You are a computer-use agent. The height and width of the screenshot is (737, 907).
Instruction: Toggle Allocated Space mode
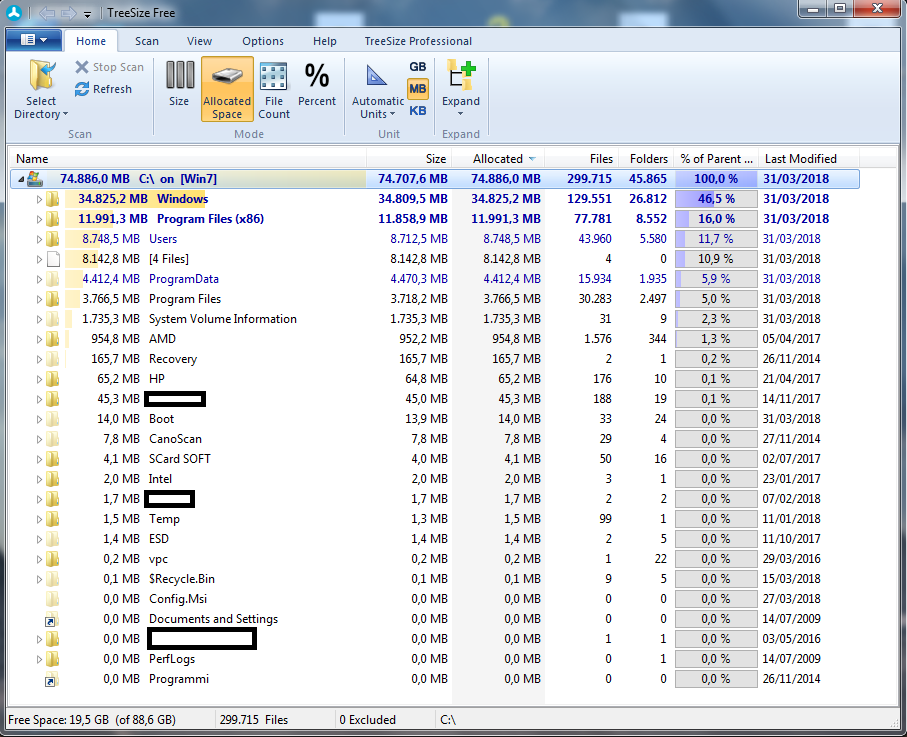(x=227, y=89)
